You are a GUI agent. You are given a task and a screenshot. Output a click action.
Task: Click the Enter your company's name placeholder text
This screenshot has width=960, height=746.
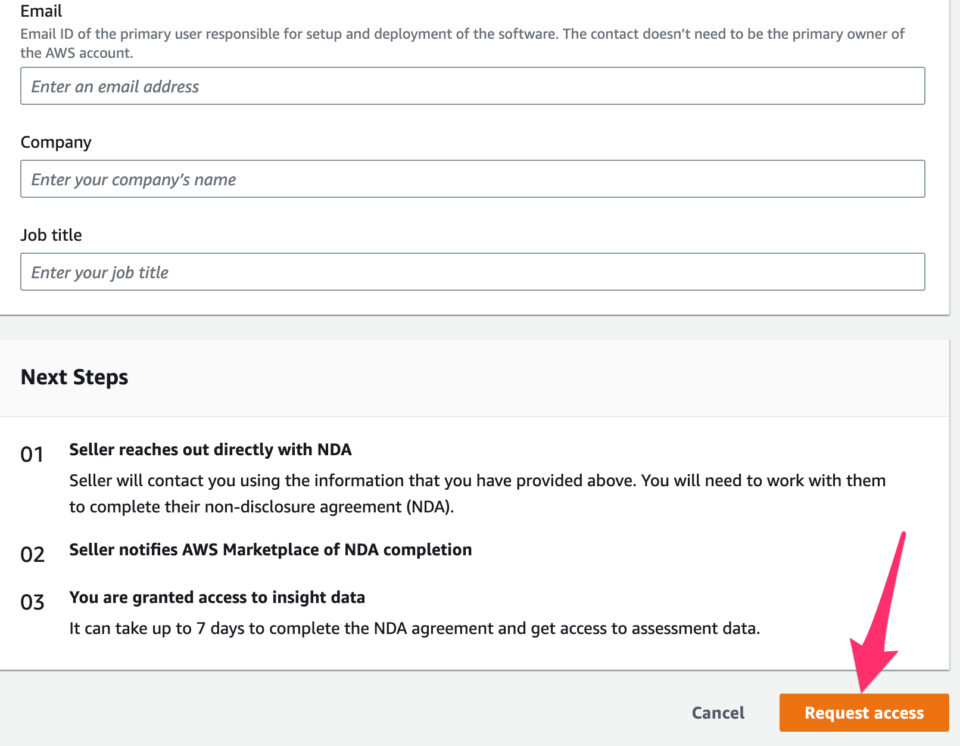(135, 179)
